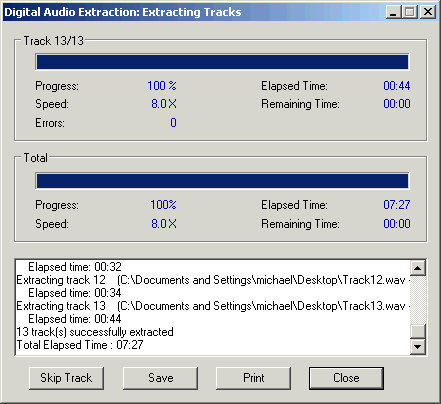Click the log scrollbar thumb

click(x=418, y=331)
